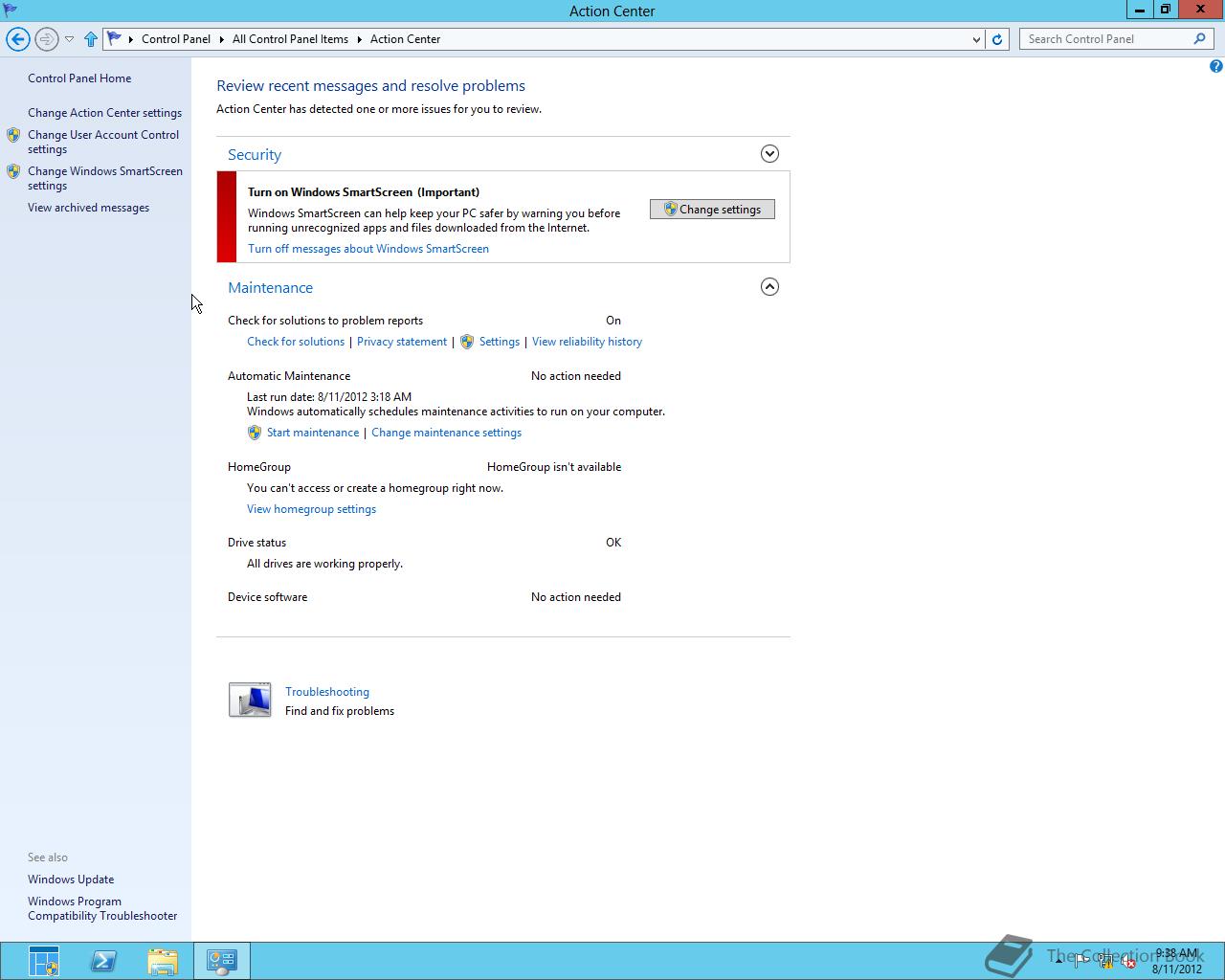This screenshot has width=1225, height=980.
Task: Click Check for solutions link
Action: (x=296, y=342)
